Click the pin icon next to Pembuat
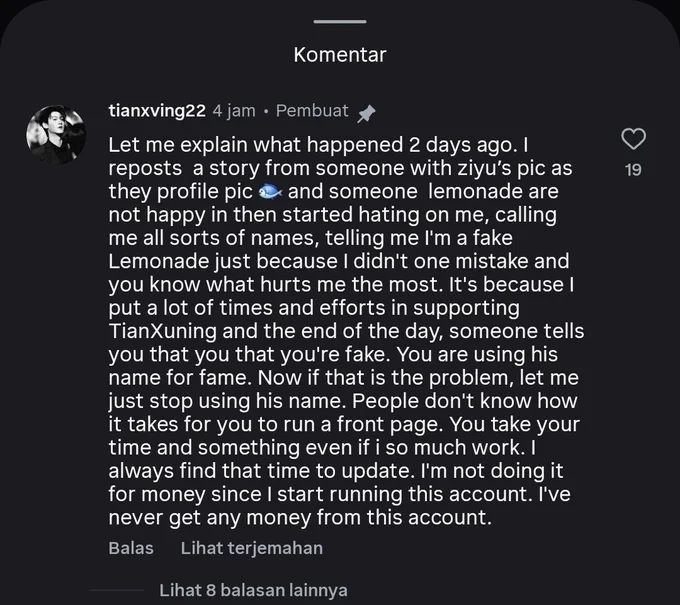Viewport: 680px width, 605px height. click(366, 113)
